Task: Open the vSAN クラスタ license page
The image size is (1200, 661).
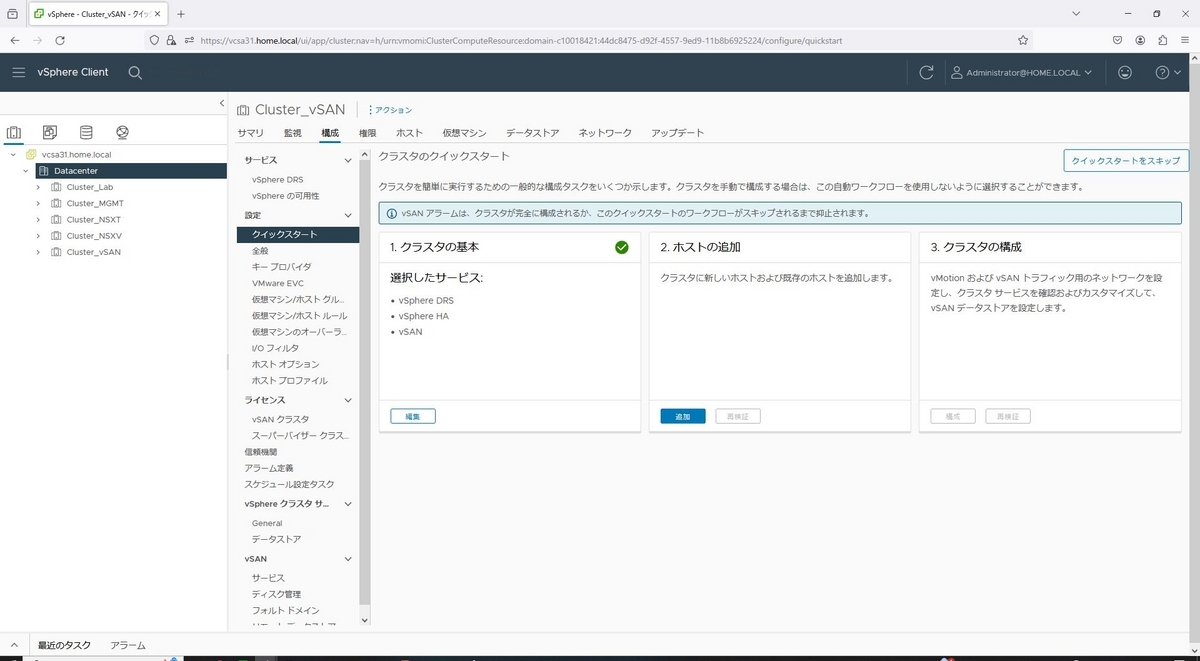Action: click(281, 419)
